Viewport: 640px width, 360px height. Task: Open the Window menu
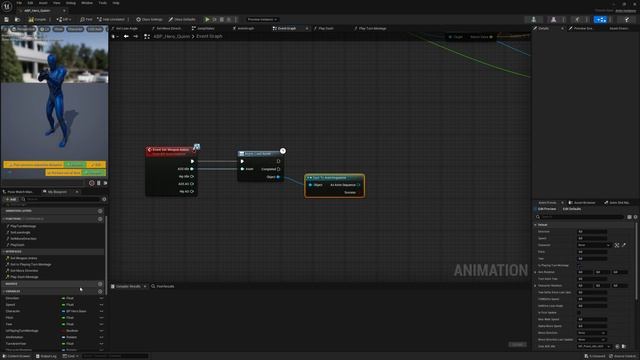[87, 3]
